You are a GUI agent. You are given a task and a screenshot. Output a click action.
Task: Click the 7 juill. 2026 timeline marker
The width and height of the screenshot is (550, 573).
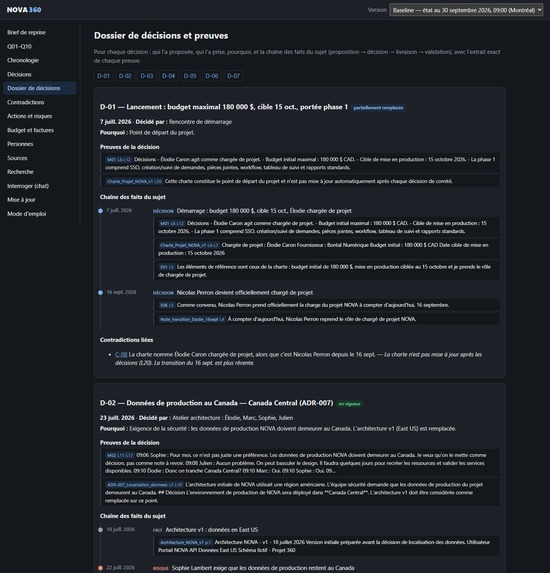pos(100,211)
